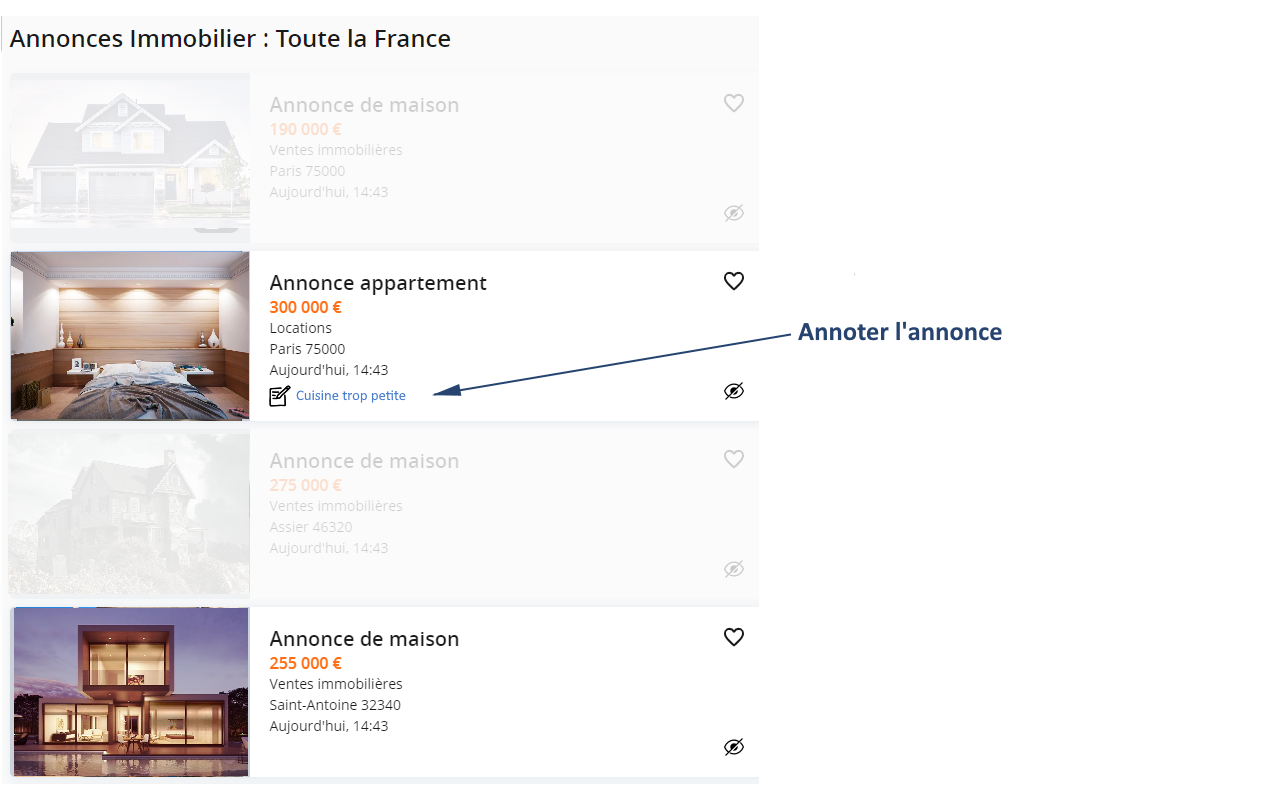Screen dimensions: 1280x800
Task: Click "Annonces Immobilier : Toute la France" heading
Action: 230,39
